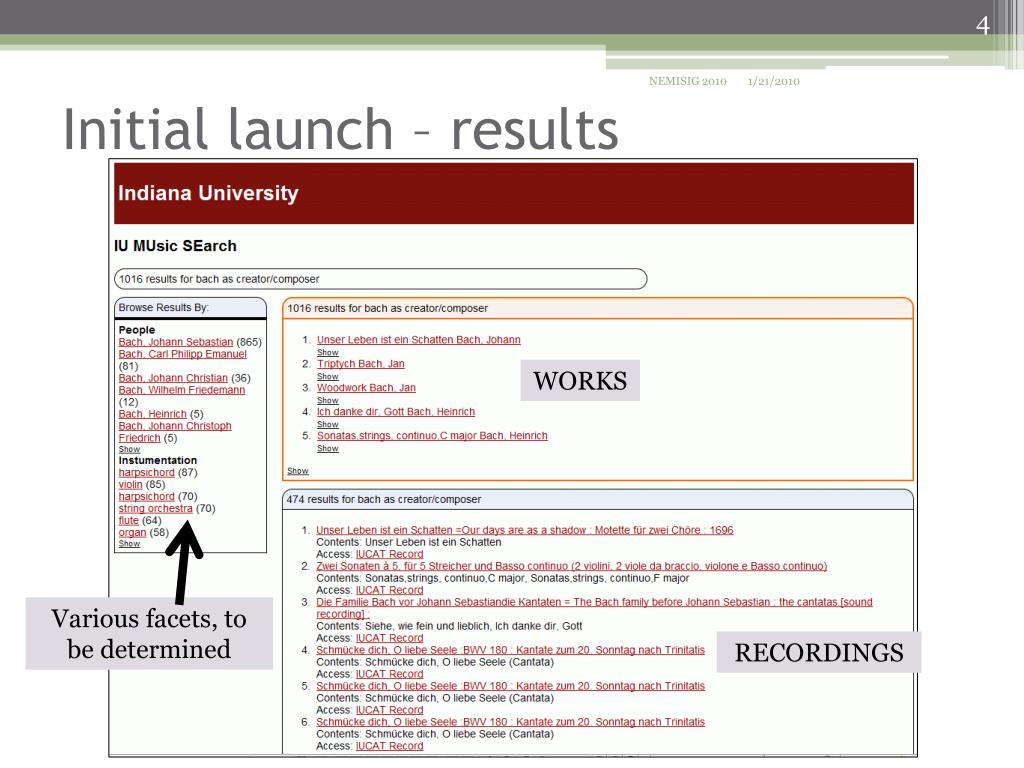Open Ich danke dir, Gott Bach, Heinrich
The image size is (1024, 768).
[x=396, y=412]
